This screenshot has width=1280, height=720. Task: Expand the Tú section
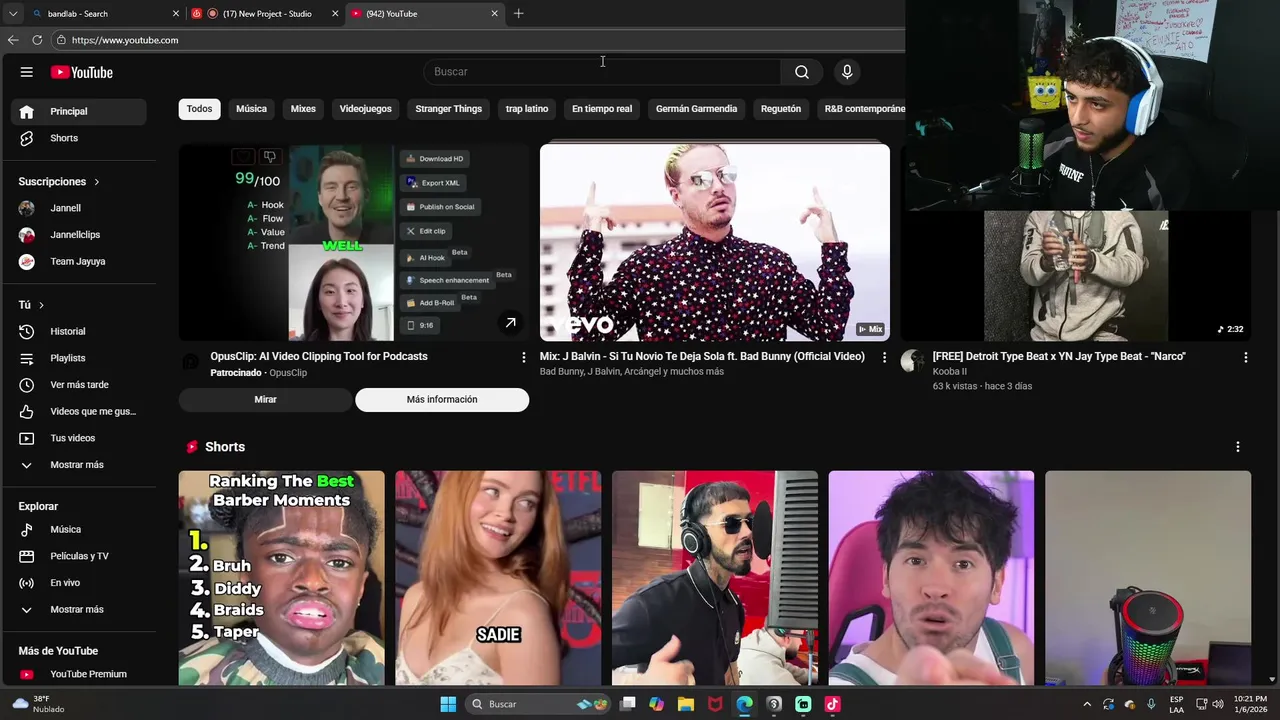32,305
